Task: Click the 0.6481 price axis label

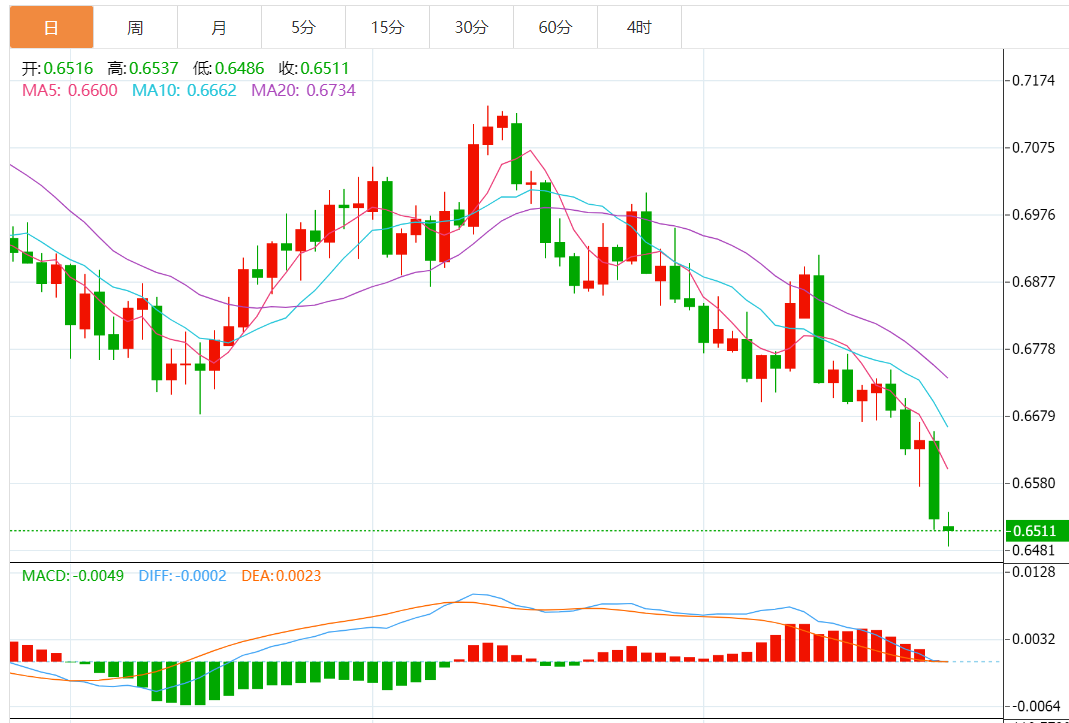Action: tap(1036, 550)
